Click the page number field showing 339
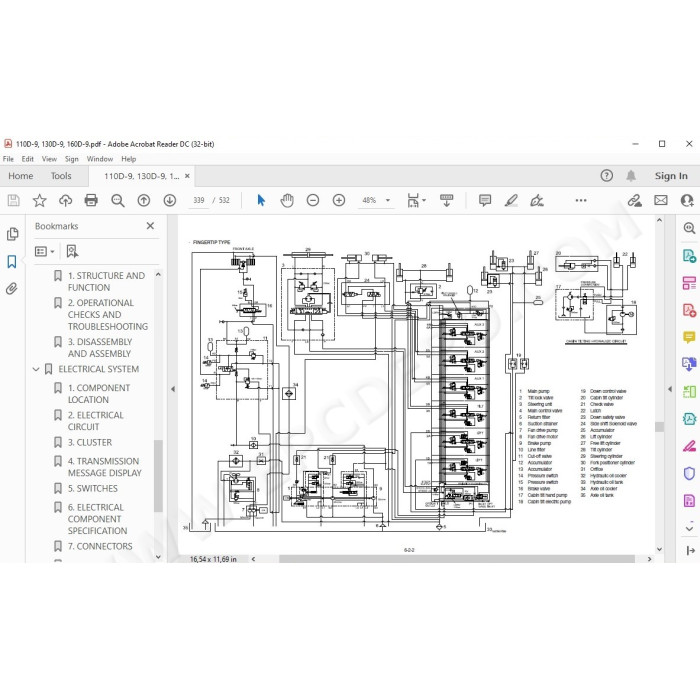The height and width of the screenshot is (700, 700). tap(199, 200)
